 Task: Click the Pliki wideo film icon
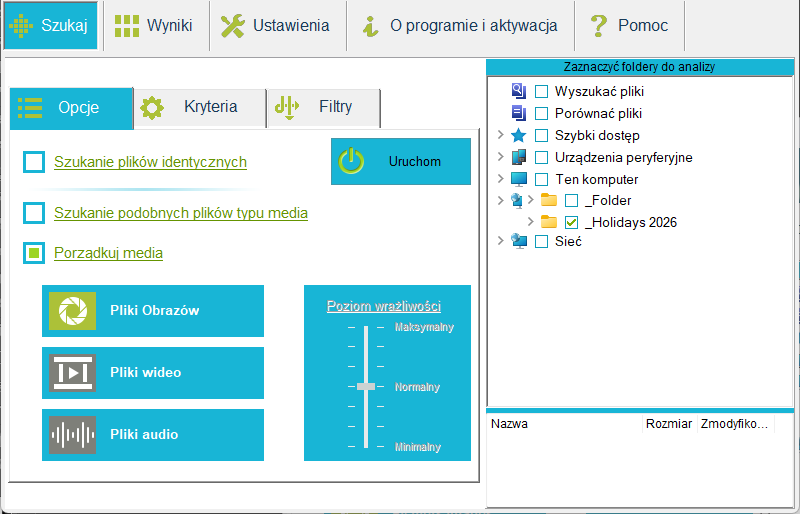pos(72,373)
